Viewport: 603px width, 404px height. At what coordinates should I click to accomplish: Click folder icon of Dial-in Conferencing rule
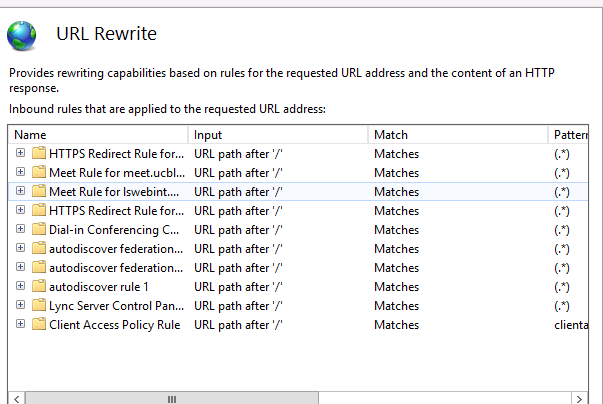coord(39,230)
